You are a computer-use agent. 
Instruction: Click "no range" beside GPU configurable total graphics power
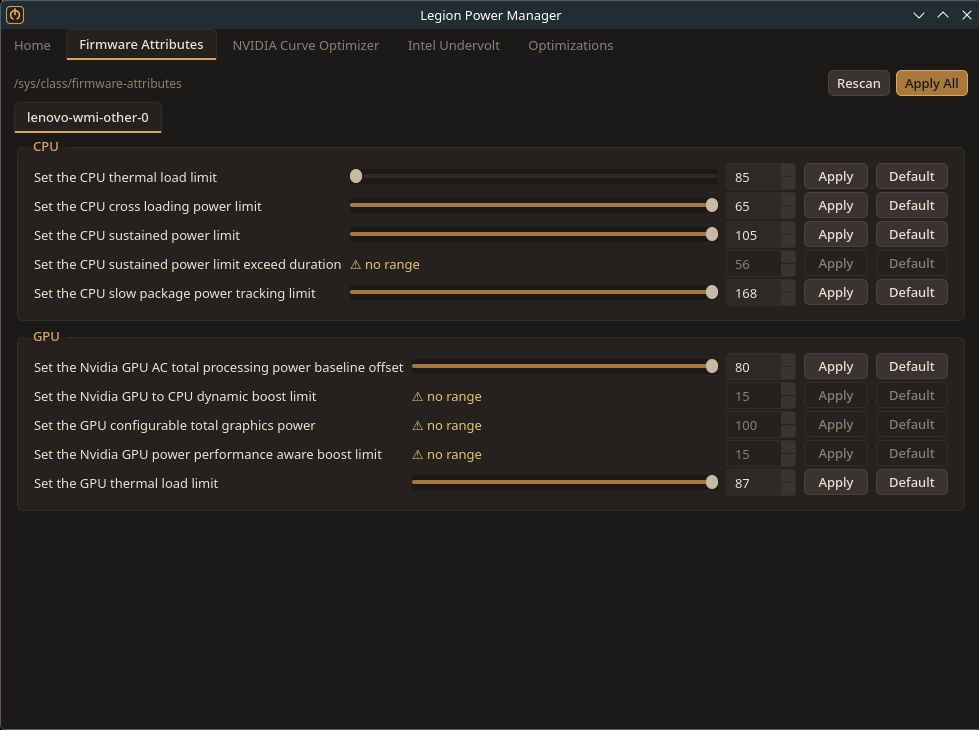447,426
